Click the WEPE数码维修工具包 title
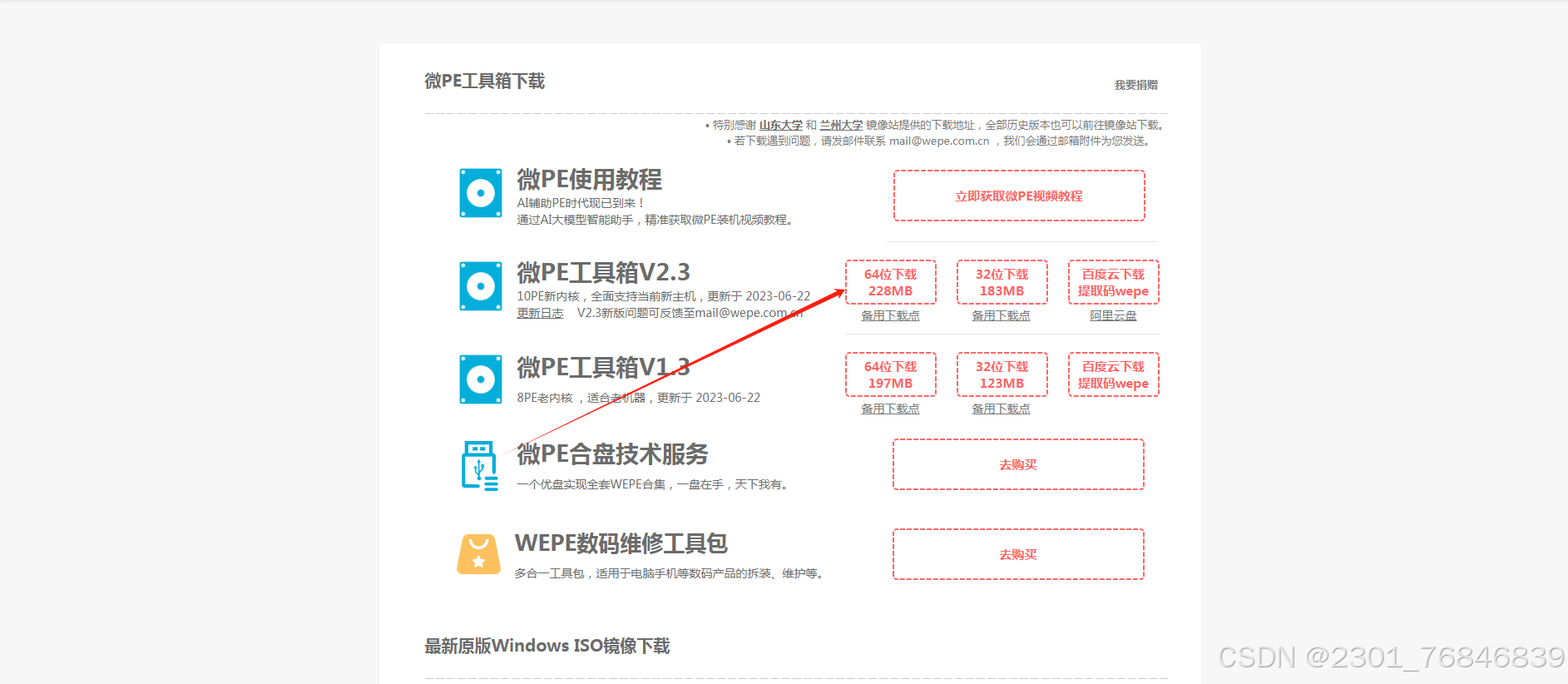The image size is (1568, 684). (621, 543)
